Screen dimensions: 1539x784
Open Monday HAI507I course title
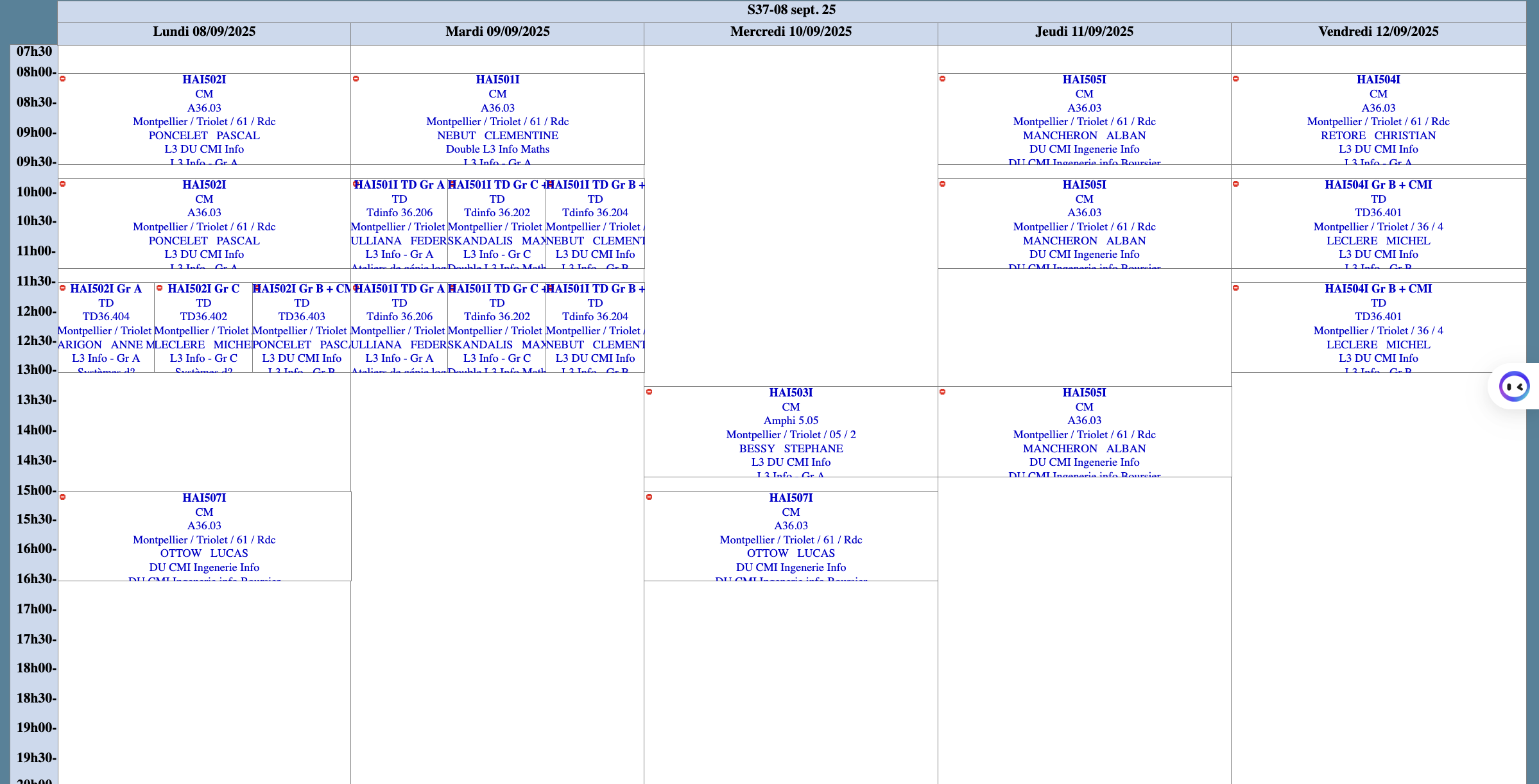(204, 498)
